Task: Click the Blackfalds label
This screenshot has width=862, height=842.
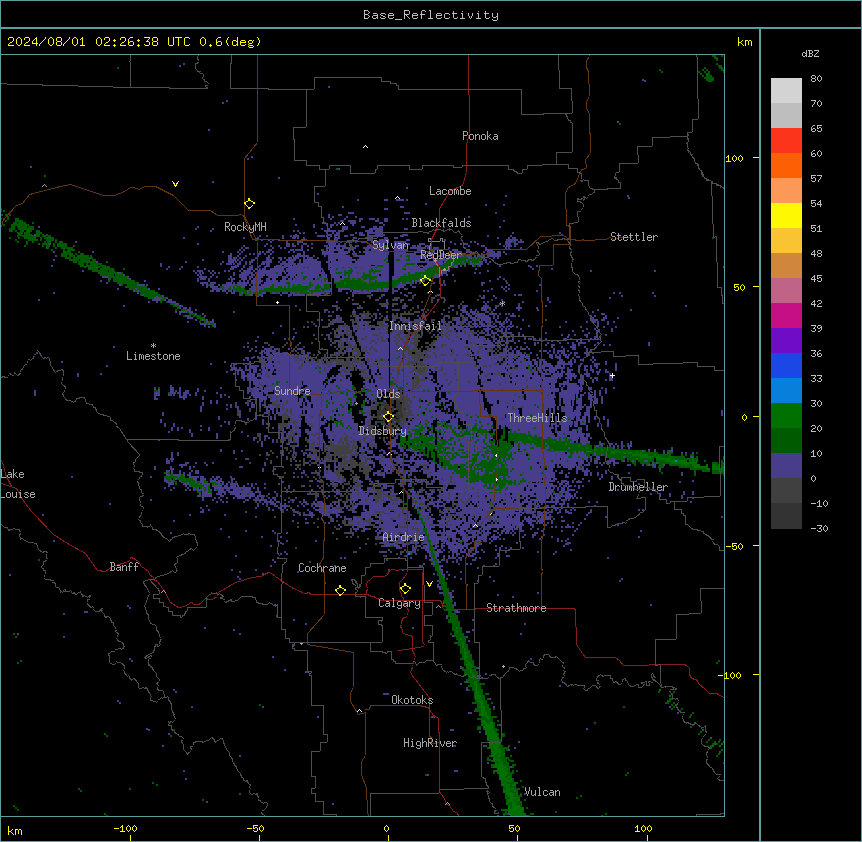Action: (x=441, y=223)
